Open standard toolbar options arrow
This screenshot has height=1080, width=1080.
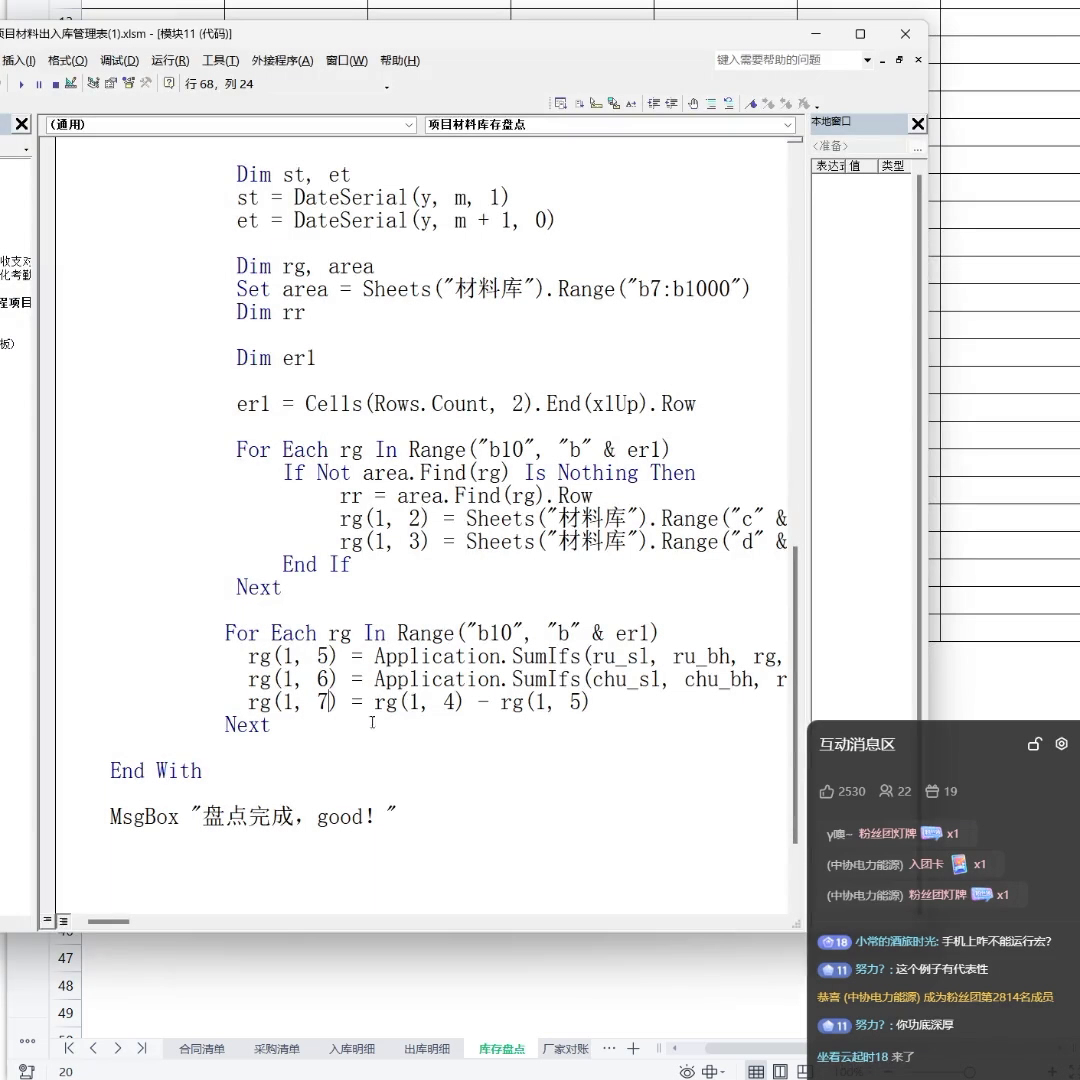click(x=386, y=87)
